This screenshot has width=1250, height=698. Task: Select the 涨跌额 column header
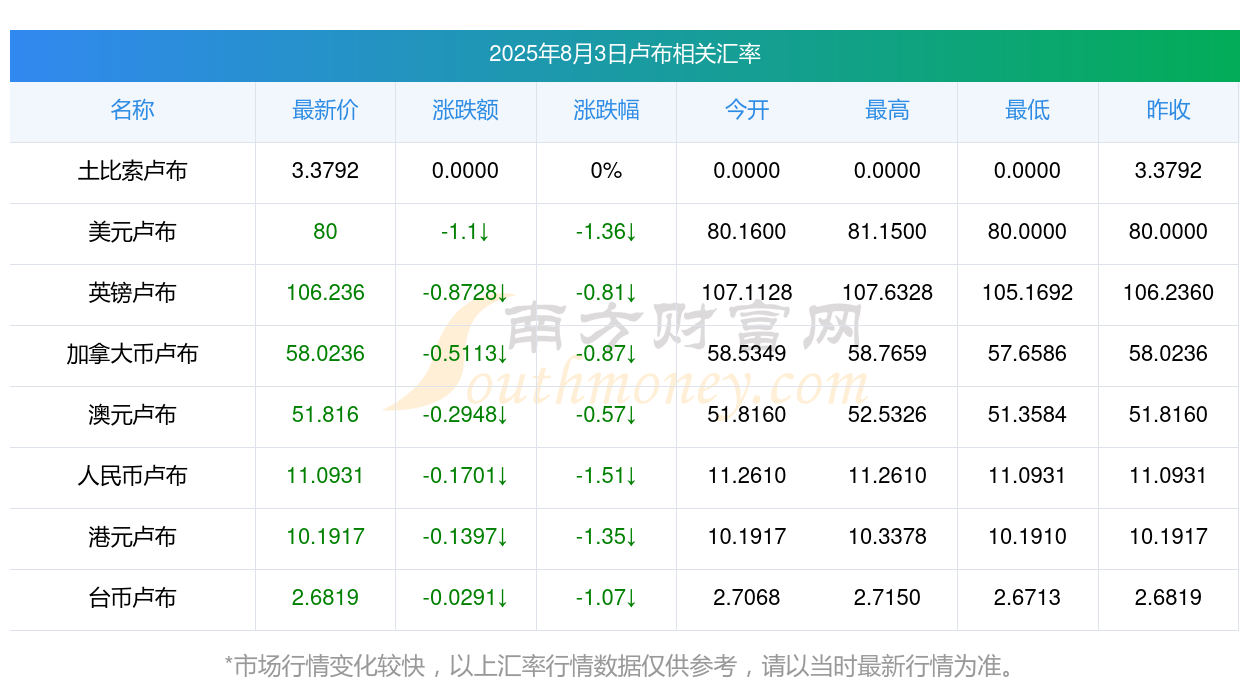466,110
